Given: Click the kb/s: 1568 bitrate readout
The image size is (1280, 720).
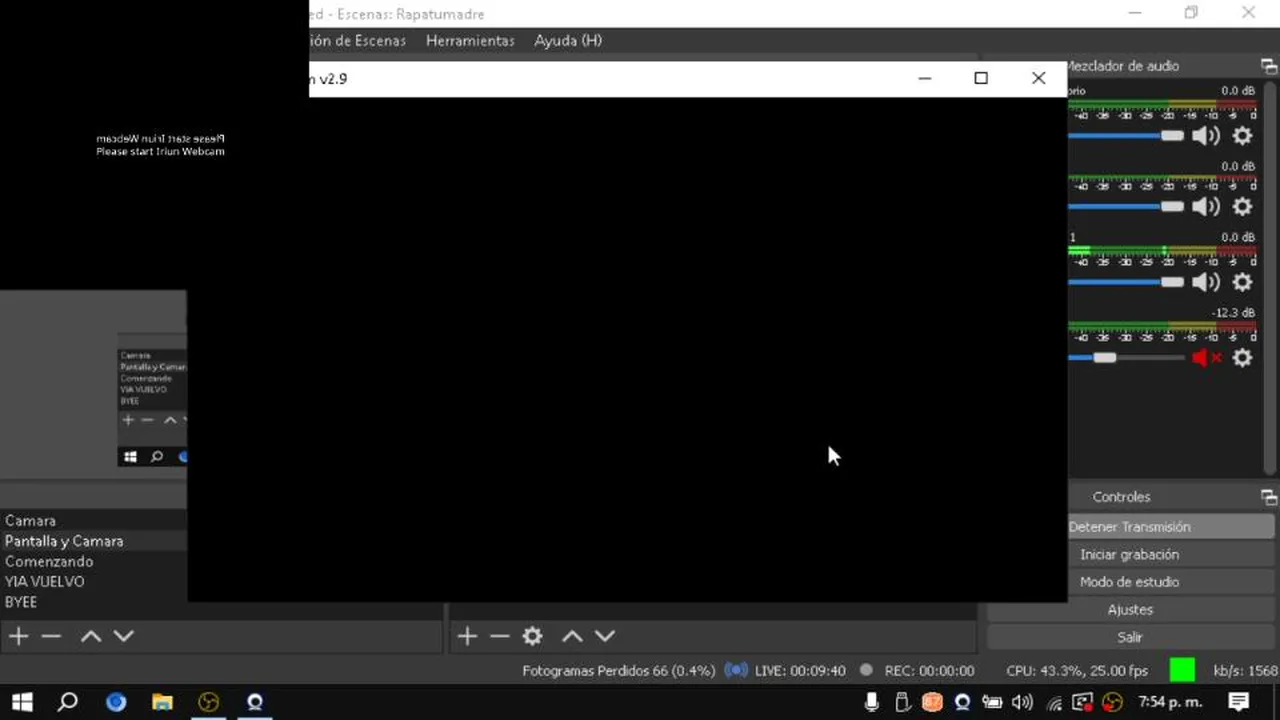Looking at the screenshot, I should 1245,671.
